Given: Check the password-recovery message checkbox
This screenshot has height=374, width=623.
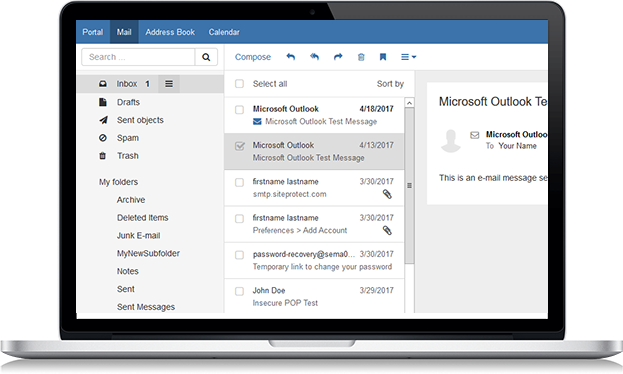Looking at the screenshot, I should pyautogui.click(x=239, y=255).
